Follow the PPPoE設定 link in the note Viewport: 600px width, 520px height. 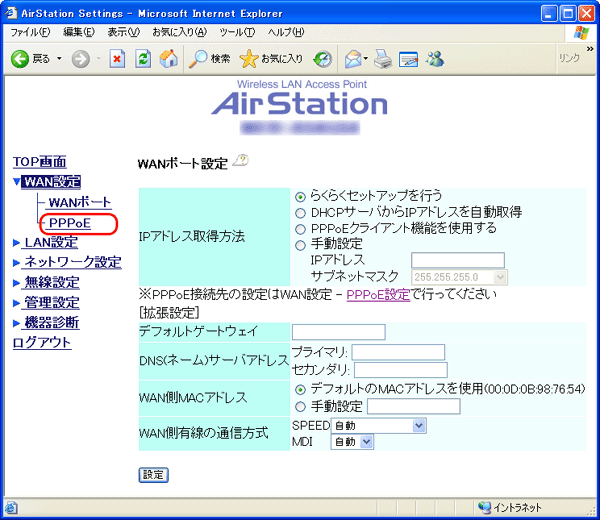(x=378, y=295)
